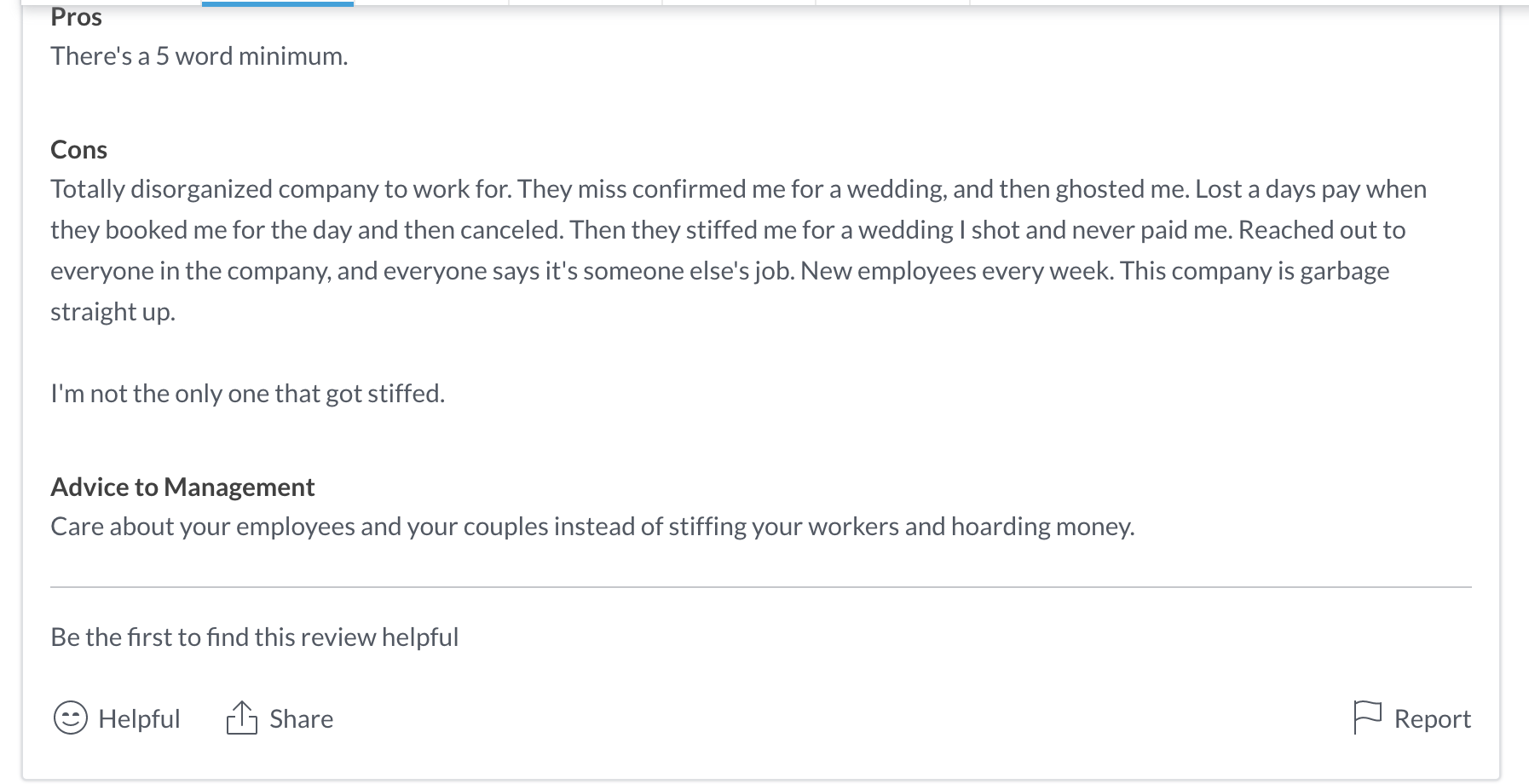Viewport: 1529px width, 784px height.
Task: Click the Cons section heading
Action: pos(79,150)
